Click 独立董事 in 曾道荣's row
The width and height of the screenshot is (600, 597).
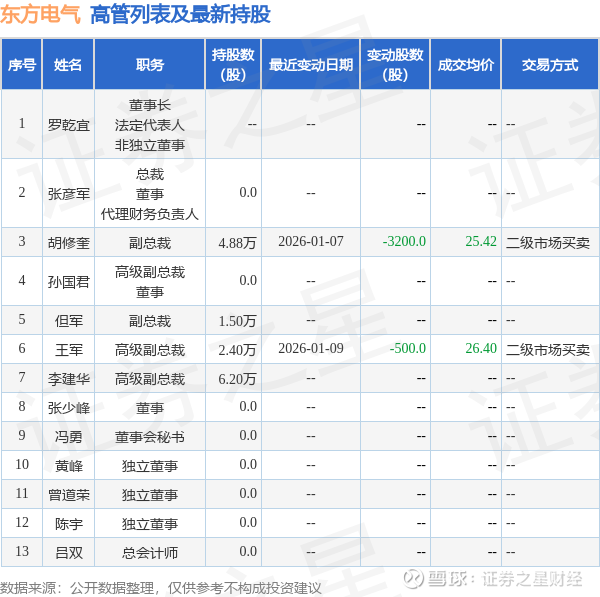click(150, 495)
